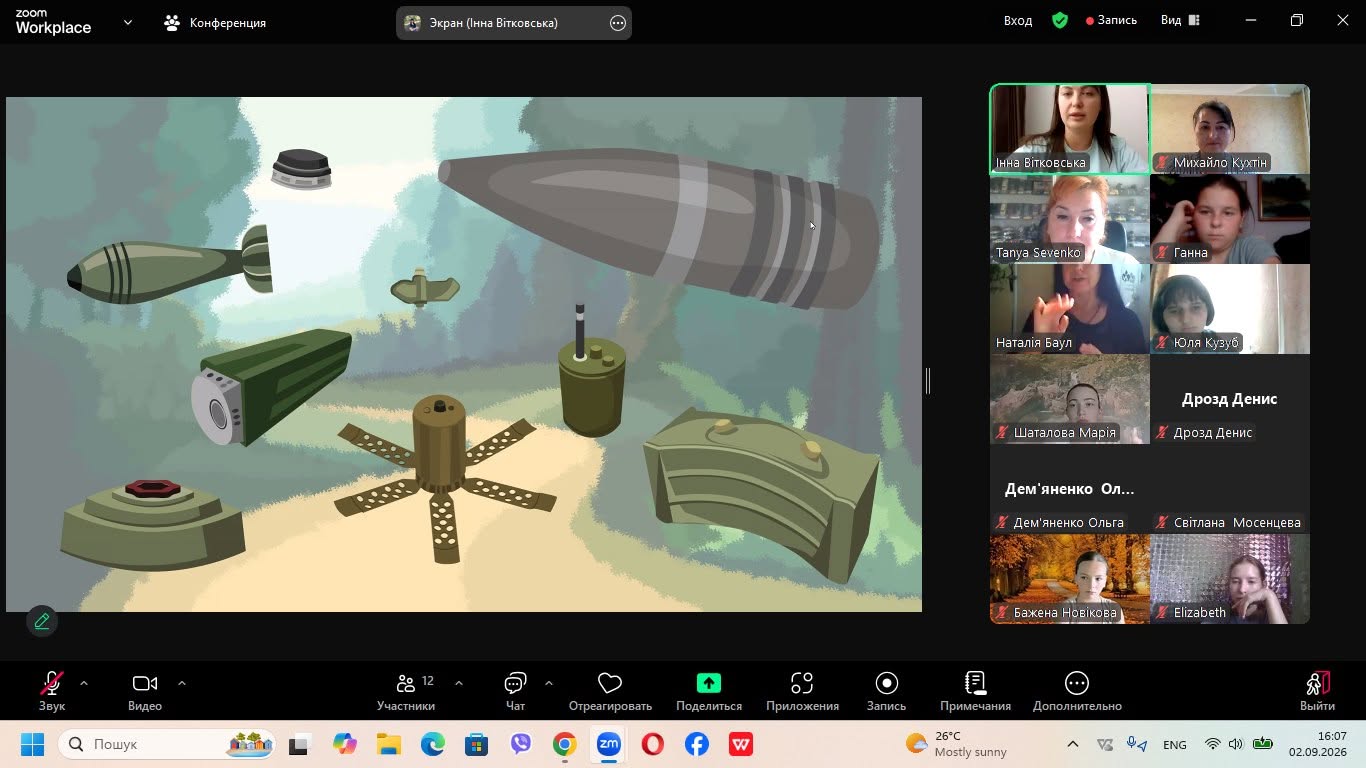Image resolution: width=1366 pixels, height=768 pixels.
Task: Open the Reactions (Отреагировать) heart icon
Action: coord(610,683)
